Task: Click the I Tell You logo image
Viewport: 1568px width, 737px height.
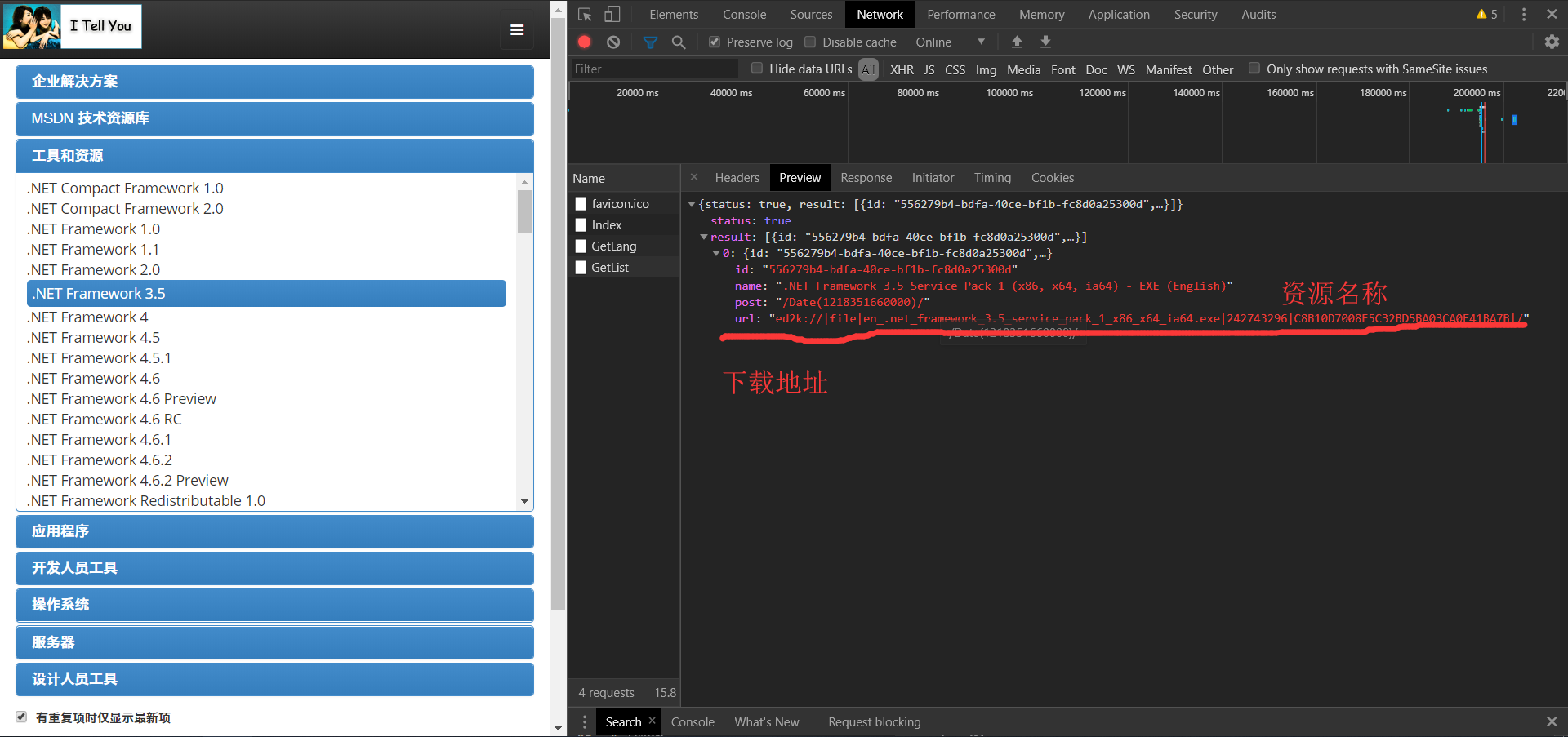Action: 73,26
